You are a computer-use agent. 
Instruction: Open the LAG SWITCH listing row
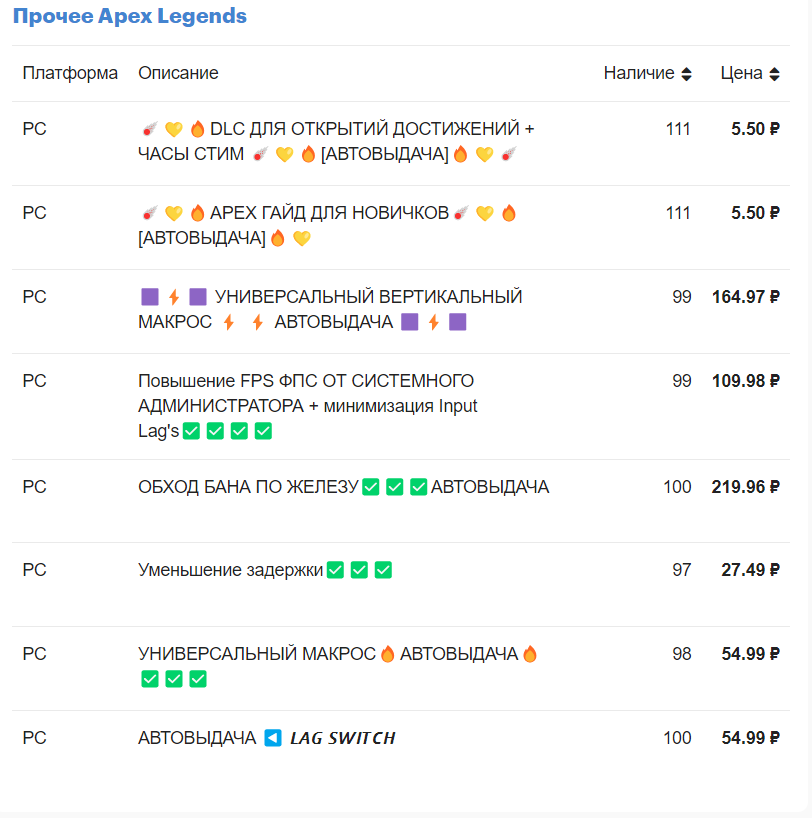pos(342,738)
